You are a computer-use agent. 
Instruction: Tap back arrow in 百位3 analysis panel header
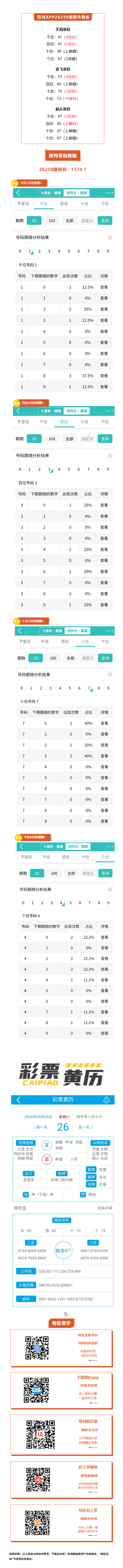tap(18, 411)
